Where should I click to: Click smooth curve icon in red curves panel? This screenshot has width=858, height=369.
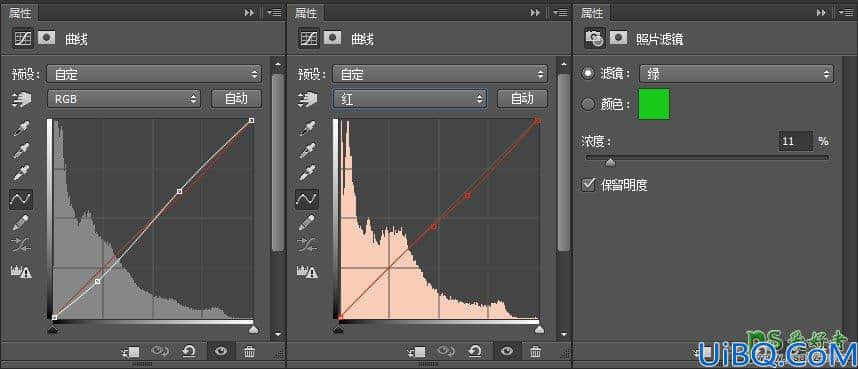point(307,244)
